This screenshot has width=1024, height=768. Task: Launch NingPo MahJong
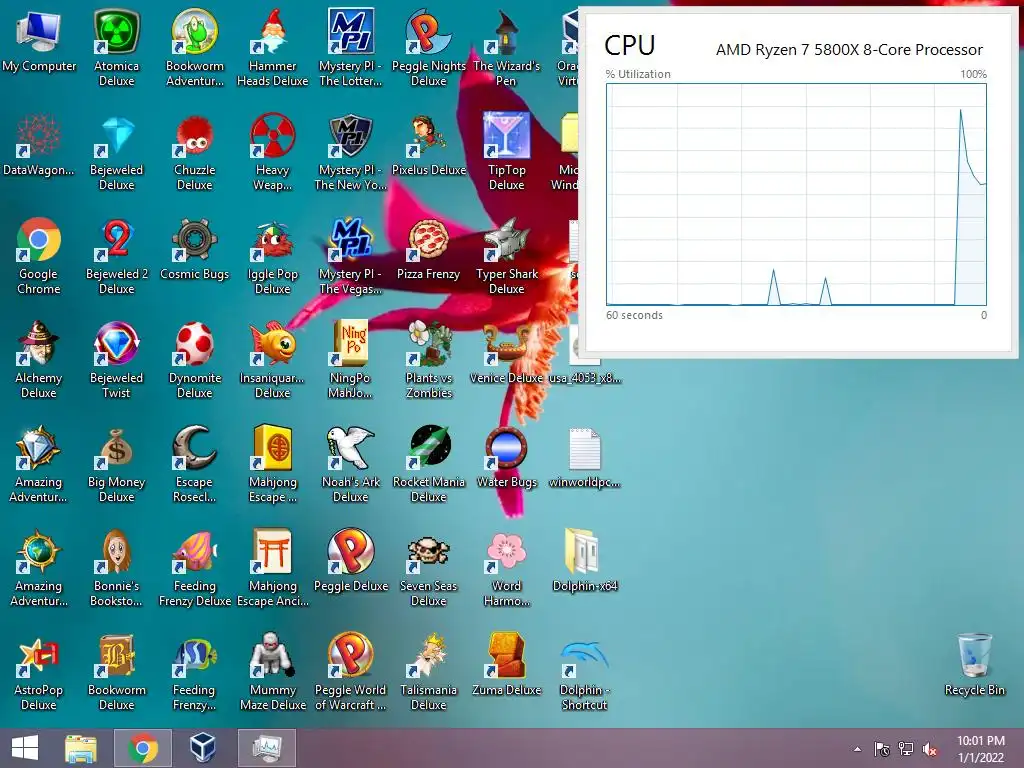coord(351,360)
